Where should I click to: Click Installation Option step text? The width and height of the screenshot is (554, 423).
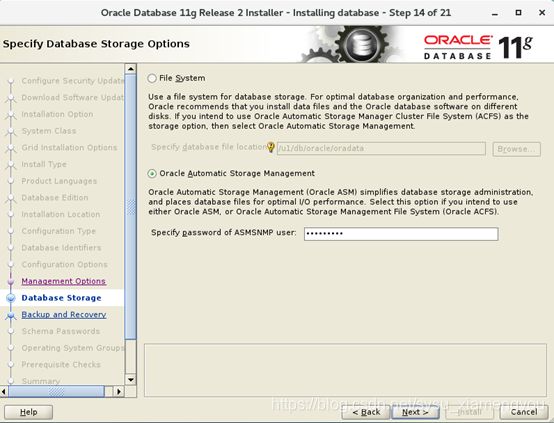click(x=57, y=114)
